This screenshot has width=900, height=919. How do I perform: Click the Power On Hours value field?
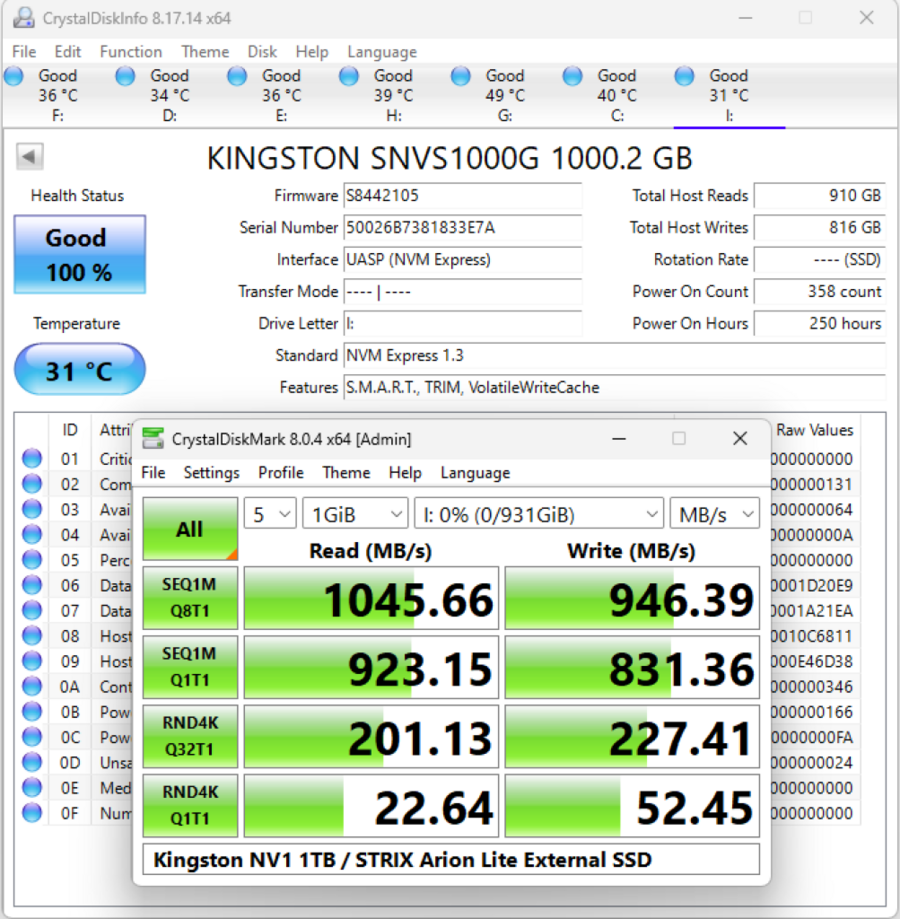(x=819, y=324)
